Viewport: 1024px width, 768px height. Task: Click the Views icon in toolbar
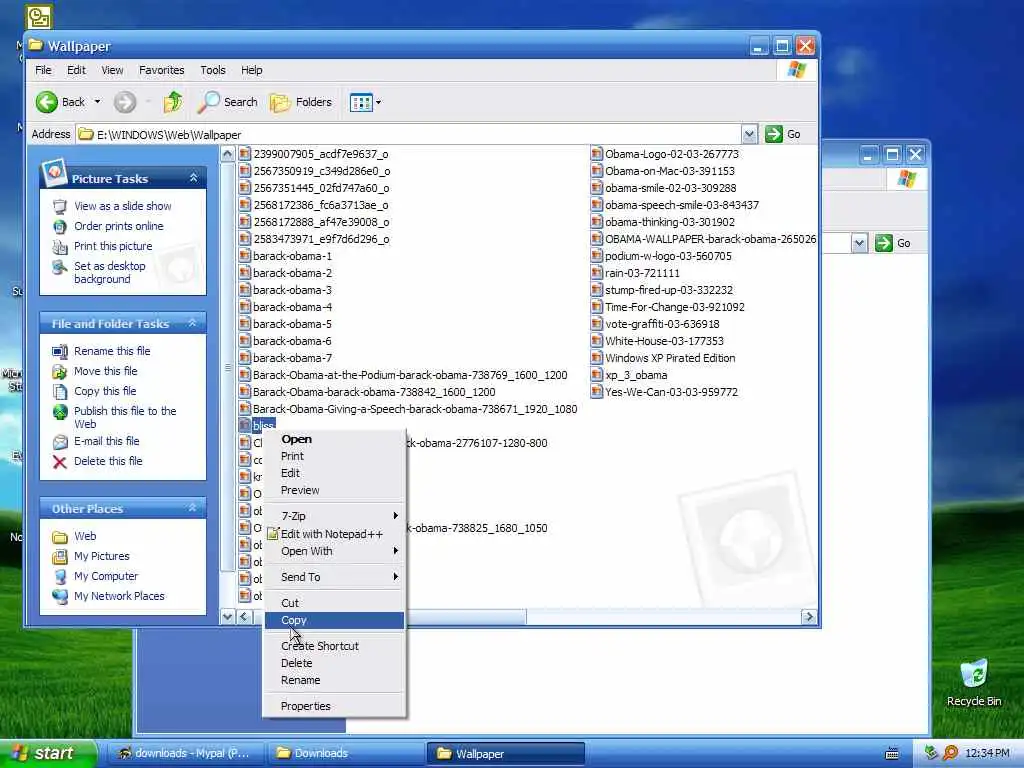pos(360,102)
